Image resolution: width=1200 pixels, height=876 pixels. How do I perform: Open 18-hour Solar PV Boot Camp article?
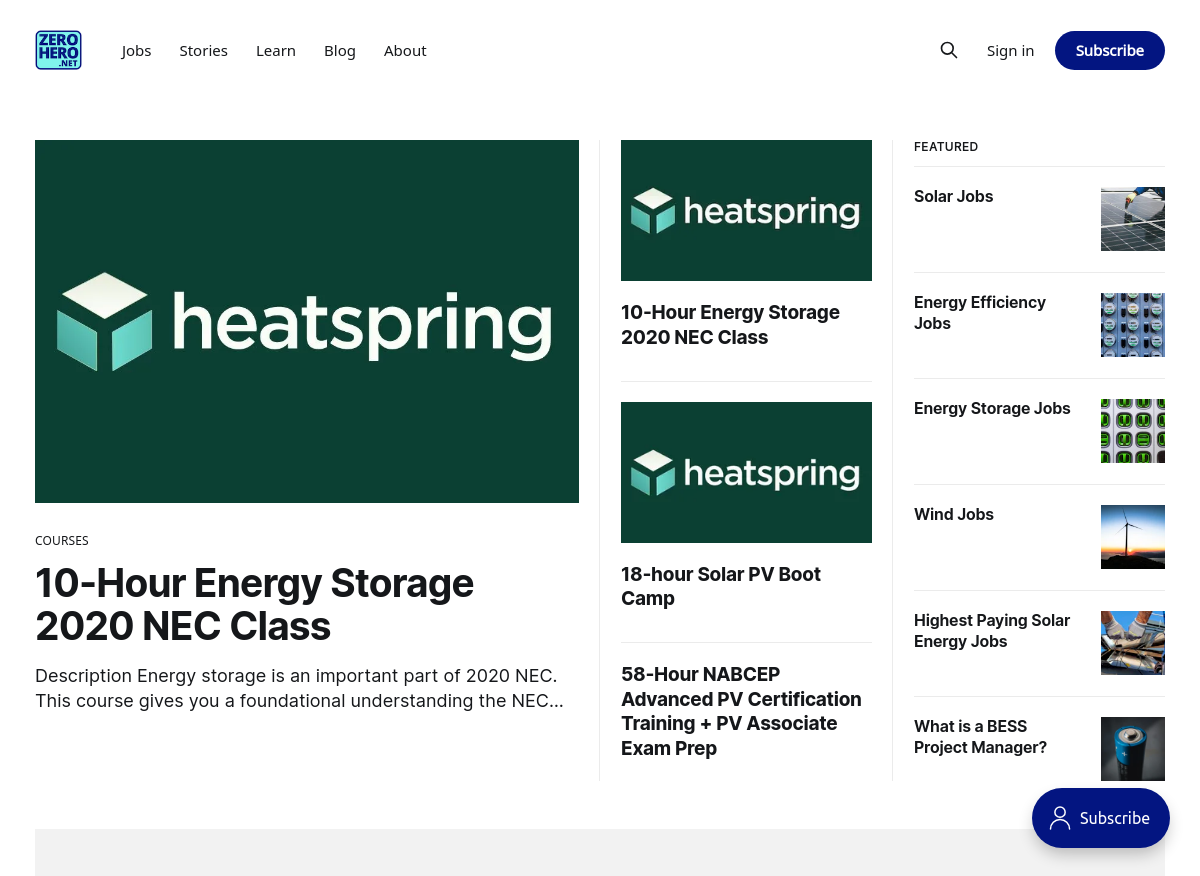click(x=721, y=586)
